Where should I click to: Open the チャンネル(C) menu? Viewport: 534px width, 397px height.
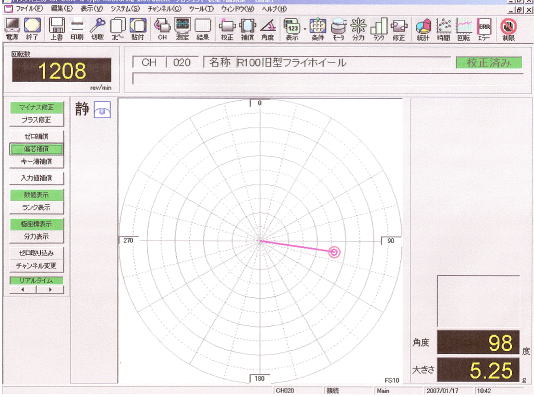pyautogui.click(x=164, y=9)
